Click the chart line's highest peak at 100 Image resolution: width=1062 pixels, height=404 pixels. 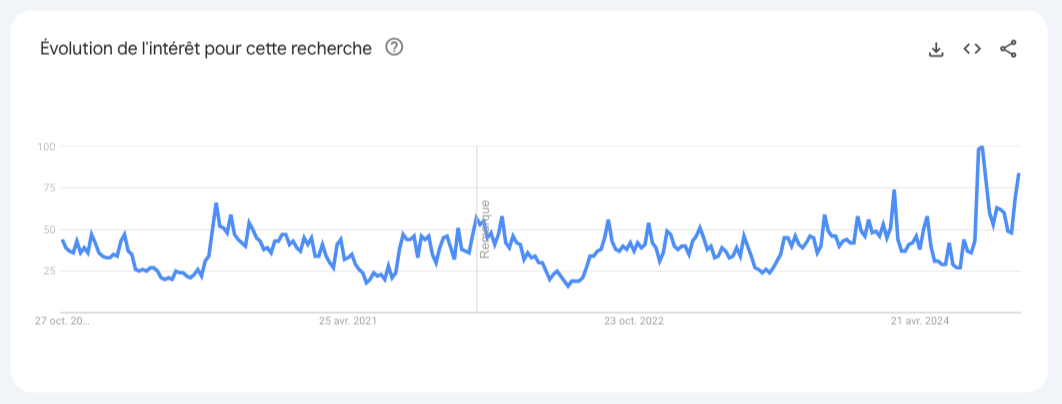pos(981,147)
